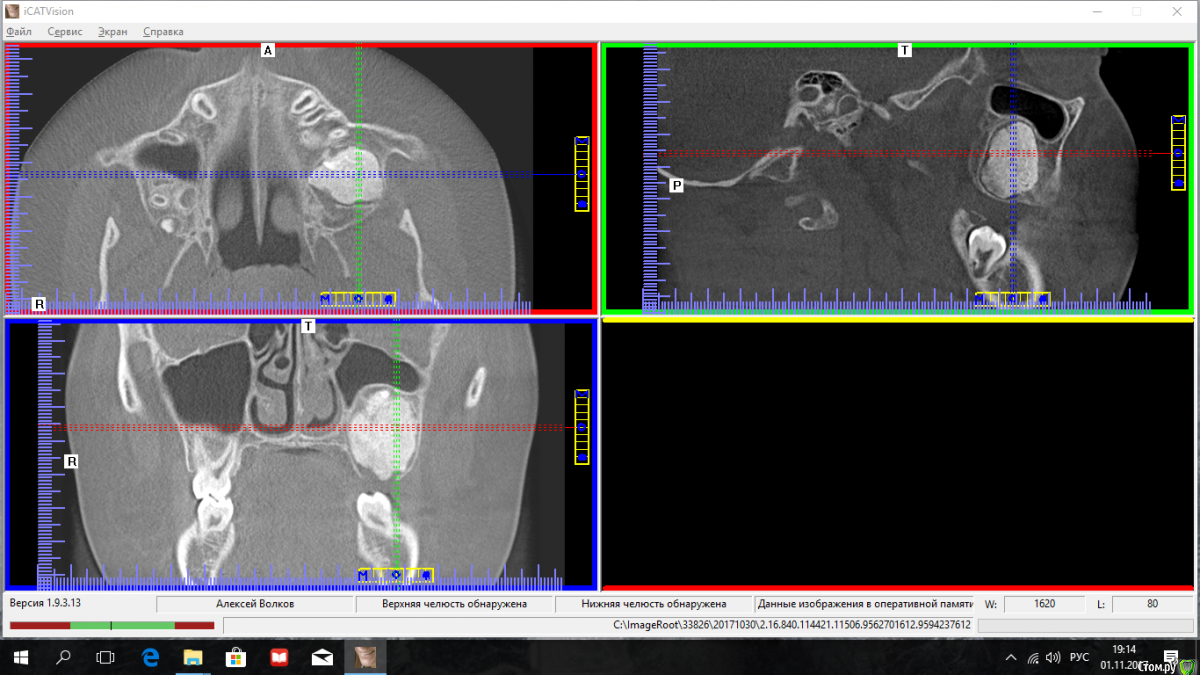The image size is (1200, 675).
Task: Click patient name Алексей Волков in status bar
Action: pos(255,604)
